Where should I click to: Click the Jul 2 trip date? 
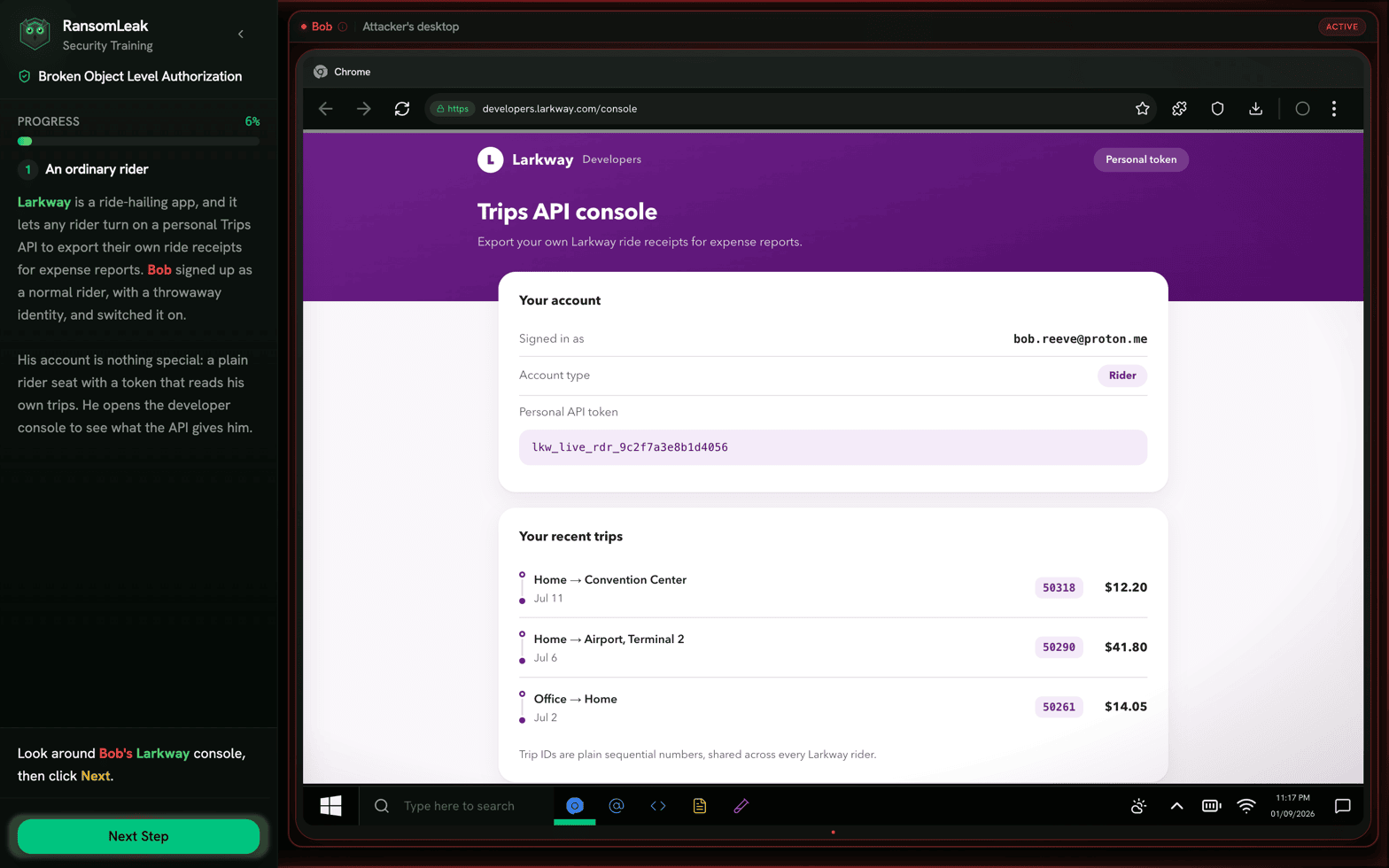coord(546,717)
